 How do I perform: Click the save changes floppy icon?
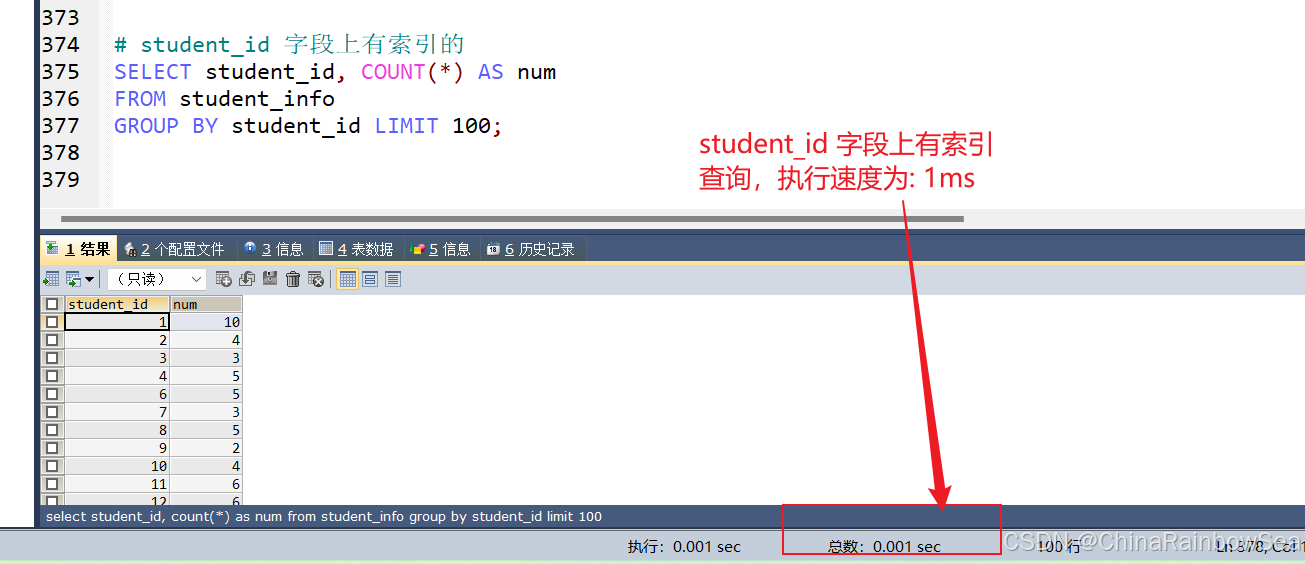tap(270, 279)
